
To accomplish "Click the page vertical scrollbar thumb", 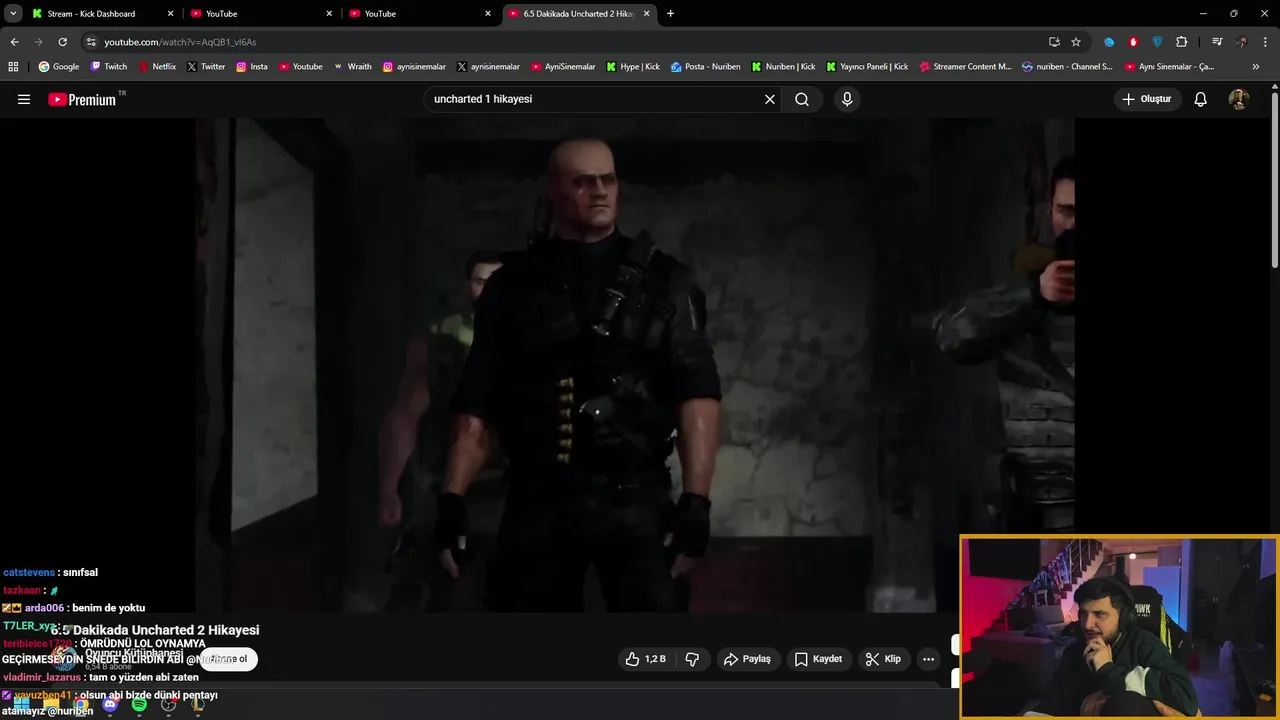I will click(1275, 180).
